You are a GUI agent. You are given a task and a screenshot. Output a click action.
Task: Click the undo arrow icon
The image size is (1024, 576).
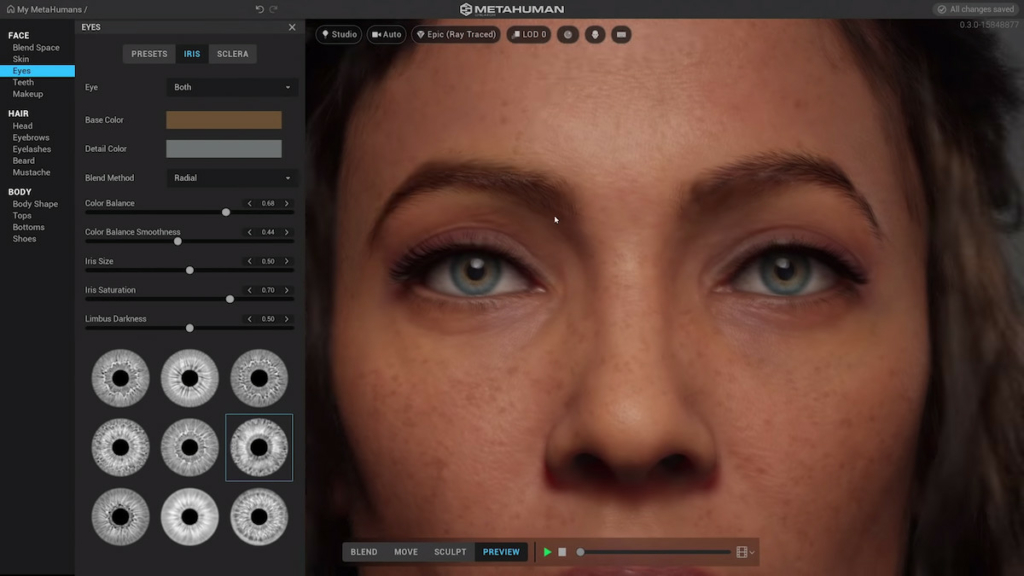point(260,9)
